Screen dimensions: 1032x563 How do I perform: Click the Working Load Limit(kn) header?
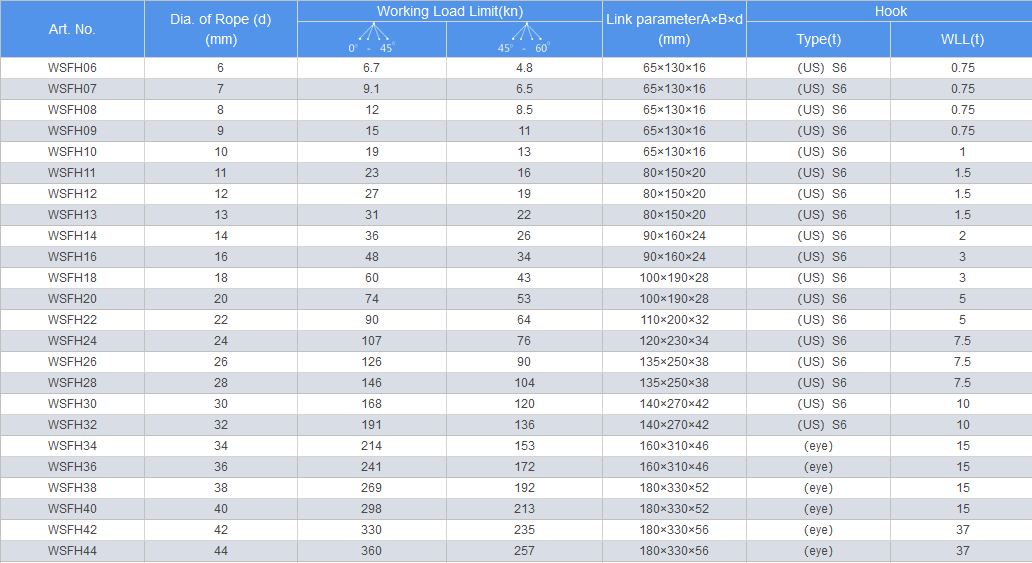(x=449, y=11)
